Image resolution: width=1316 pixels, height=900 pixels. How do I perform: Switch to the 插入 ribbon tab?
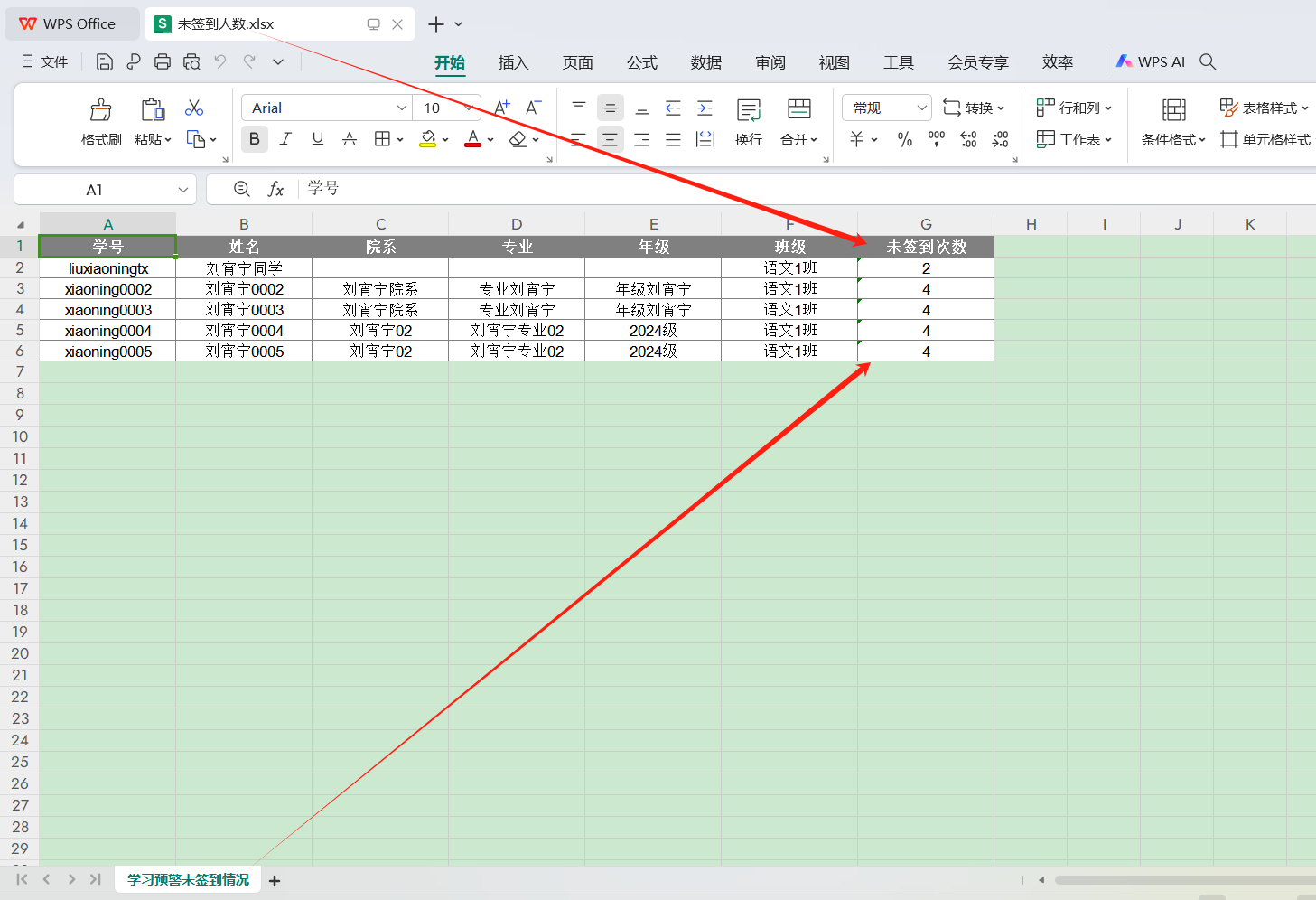coord(513,62)
